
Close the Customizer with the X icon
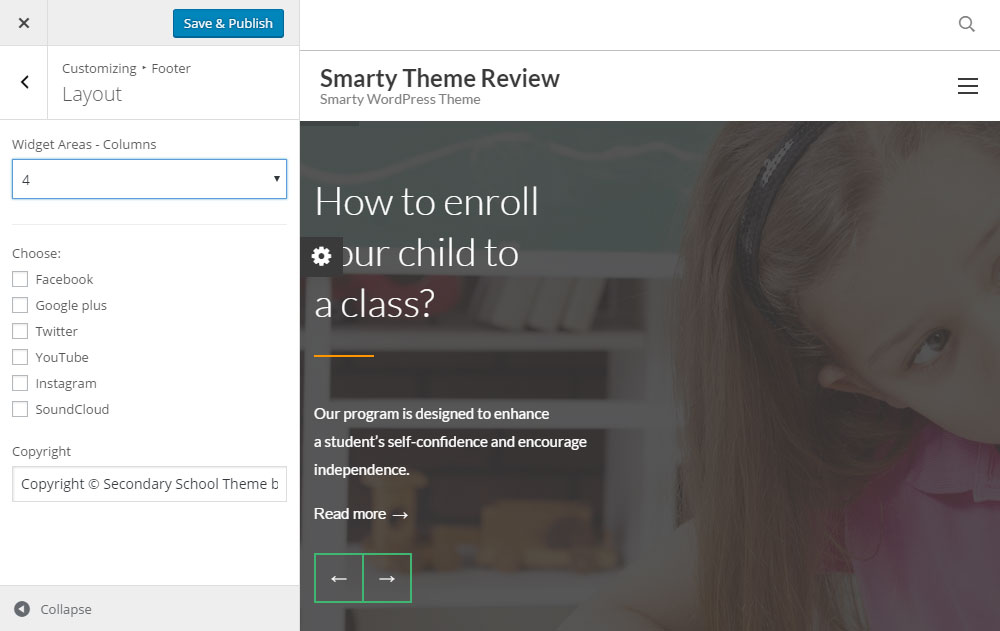23,23
